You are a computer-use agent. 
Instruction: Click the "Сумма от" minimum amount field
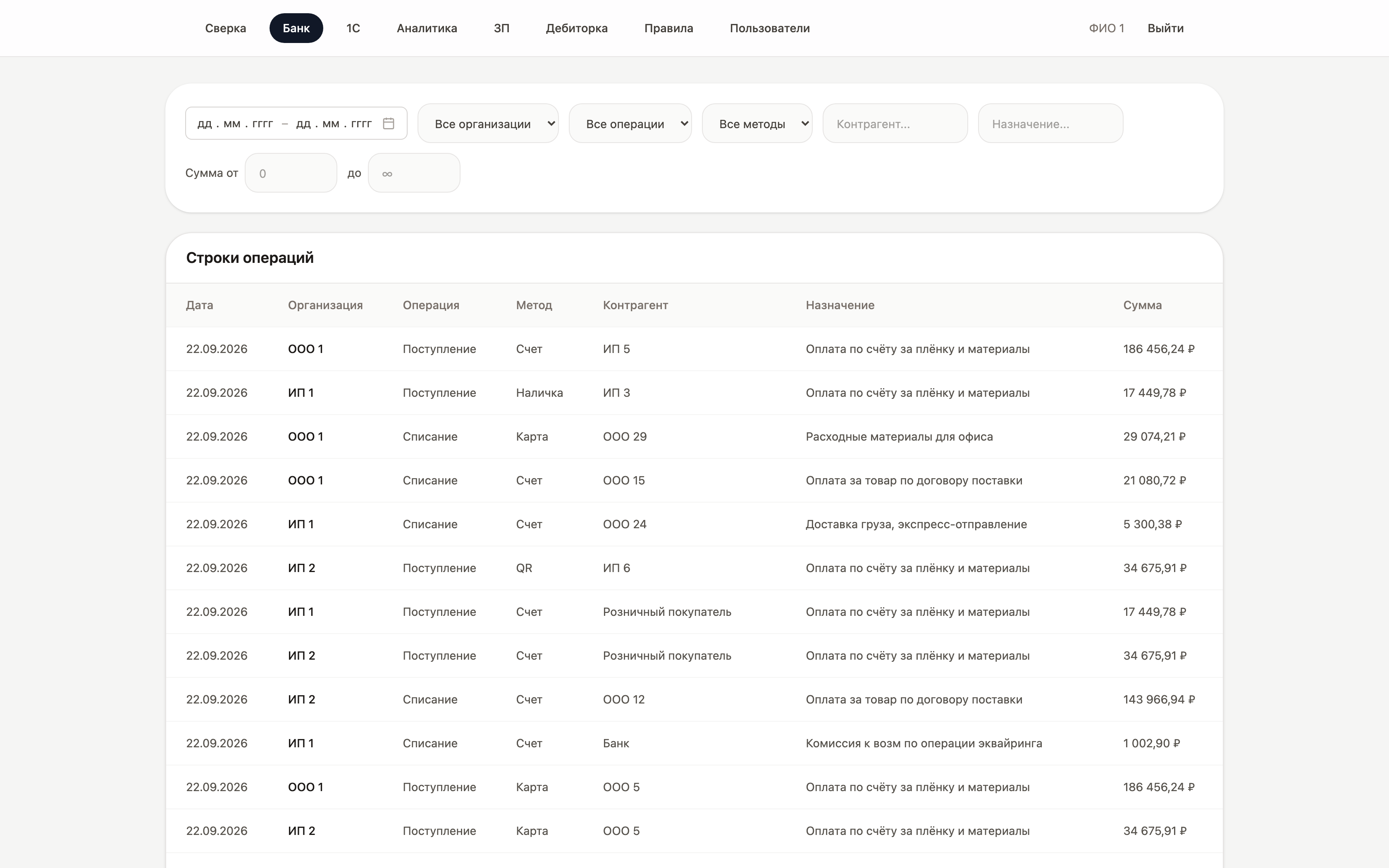(291, 173)
